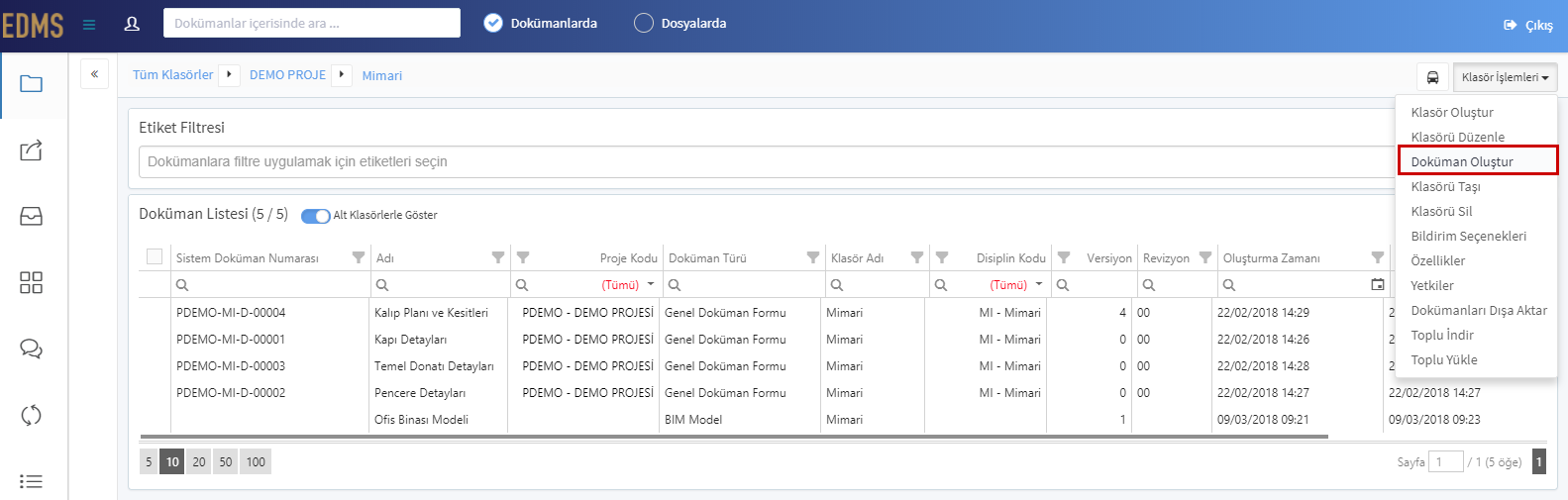Set page size to 5
Viewport: 1568px width, 500px height.
point(149,461)
